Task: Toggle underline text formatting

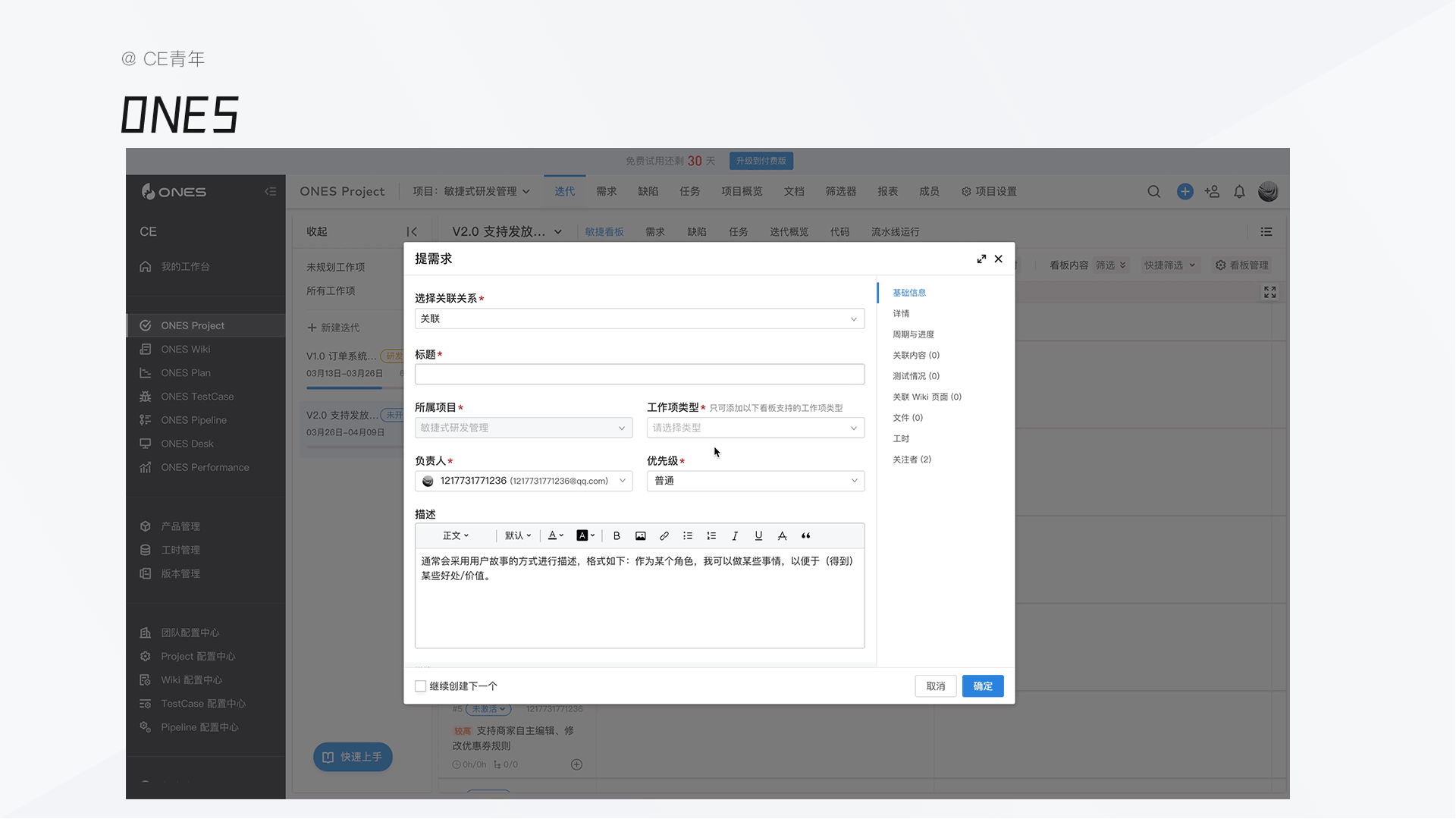Action: [758, 536]
